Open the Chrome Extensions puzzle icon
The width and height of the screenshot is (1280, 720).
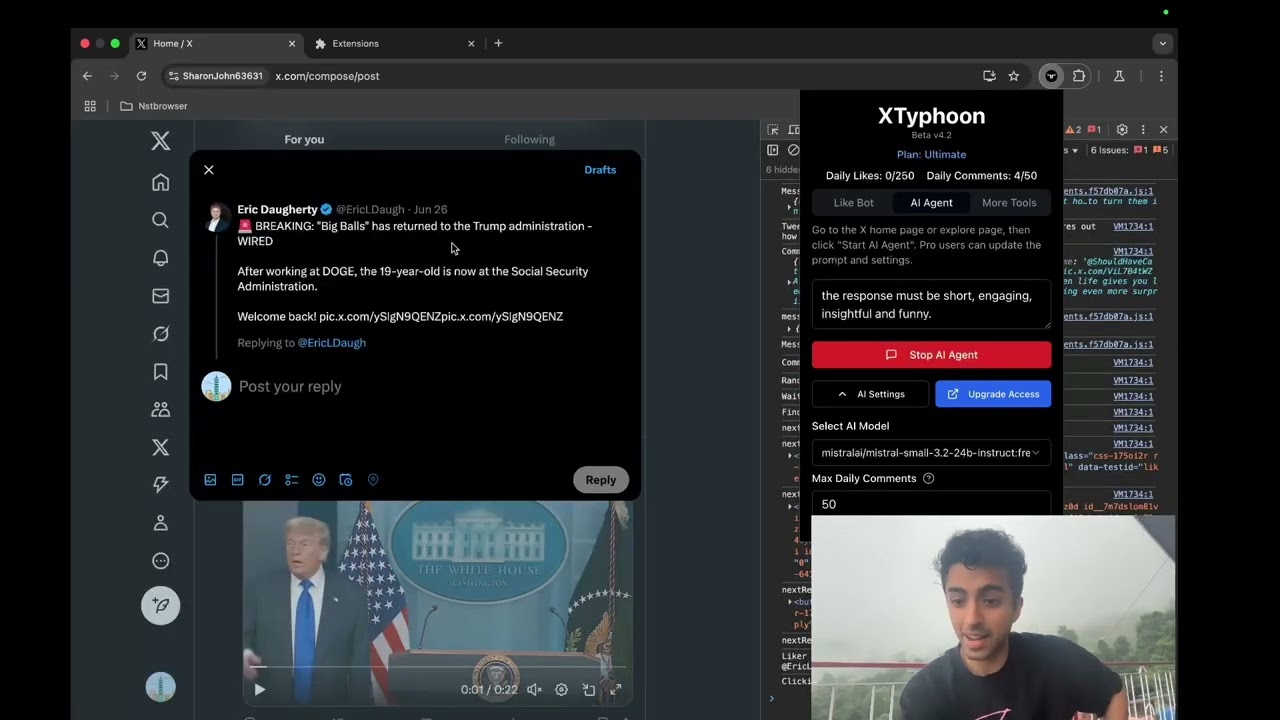point(1079,76)
